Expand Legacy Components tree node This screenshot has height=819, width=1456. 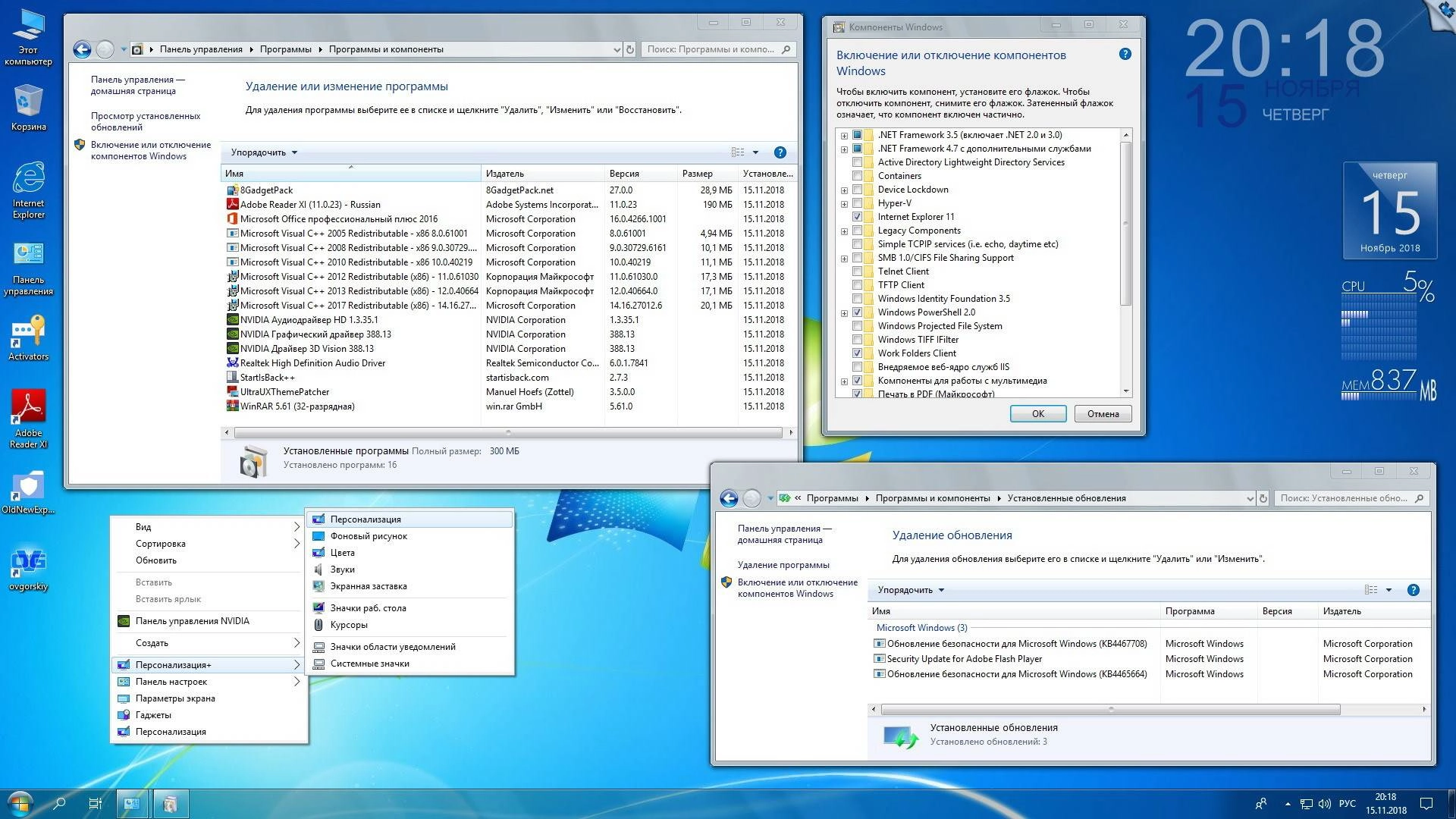844,231
